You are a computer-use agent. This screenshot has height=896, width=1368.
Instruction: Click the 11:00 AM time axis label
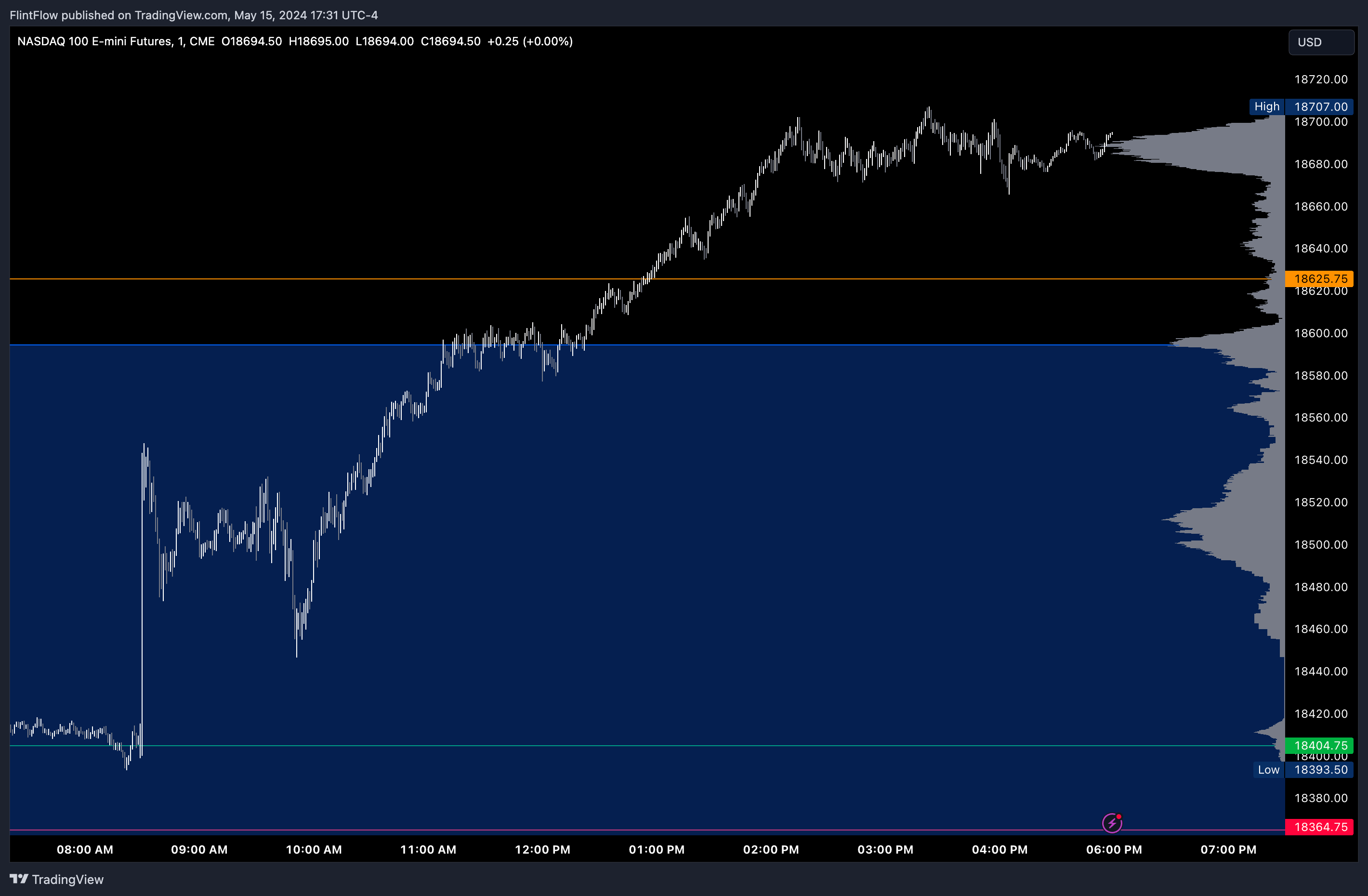click(x=428, y=849)
